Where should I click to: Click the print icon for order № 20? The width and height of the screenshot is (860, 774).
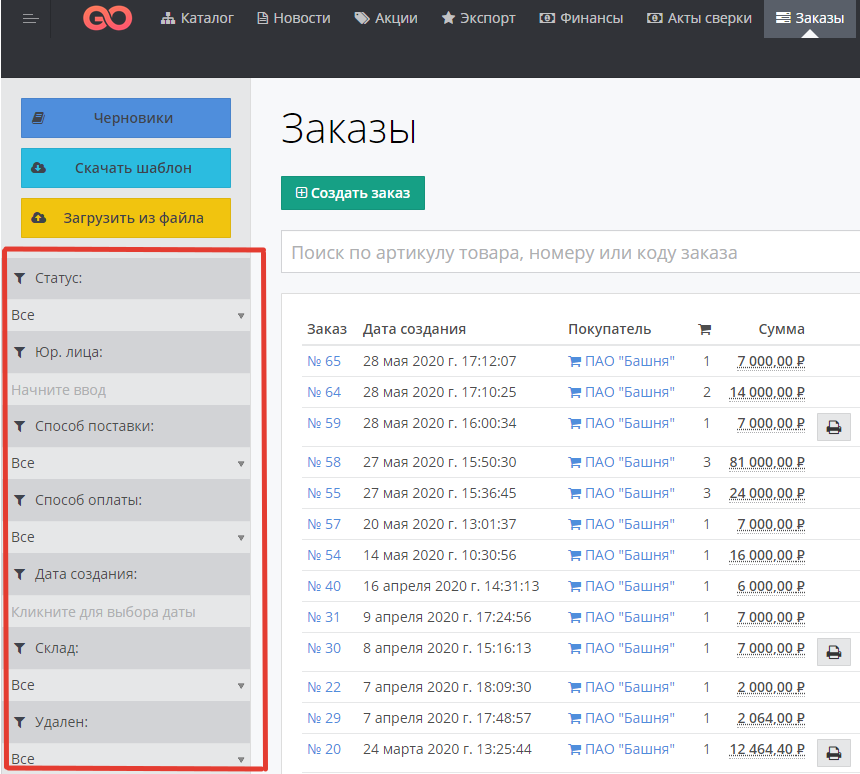(833, 752)
